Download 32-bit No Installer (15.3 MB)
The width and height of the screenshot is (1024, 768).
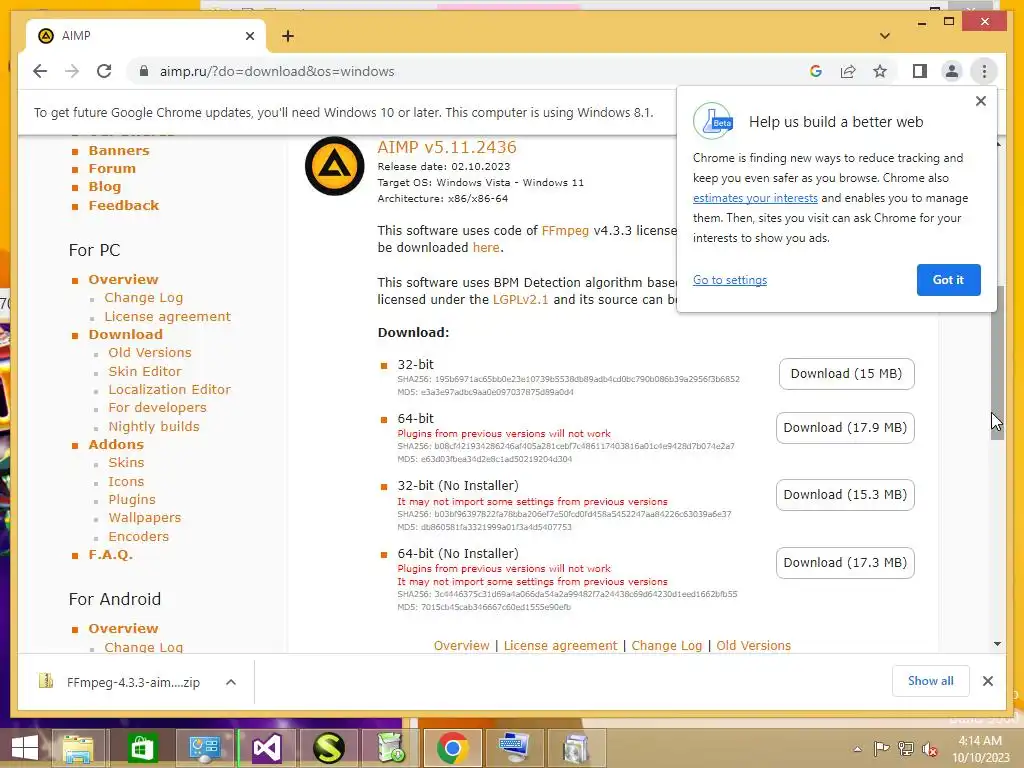pos(845,495)
